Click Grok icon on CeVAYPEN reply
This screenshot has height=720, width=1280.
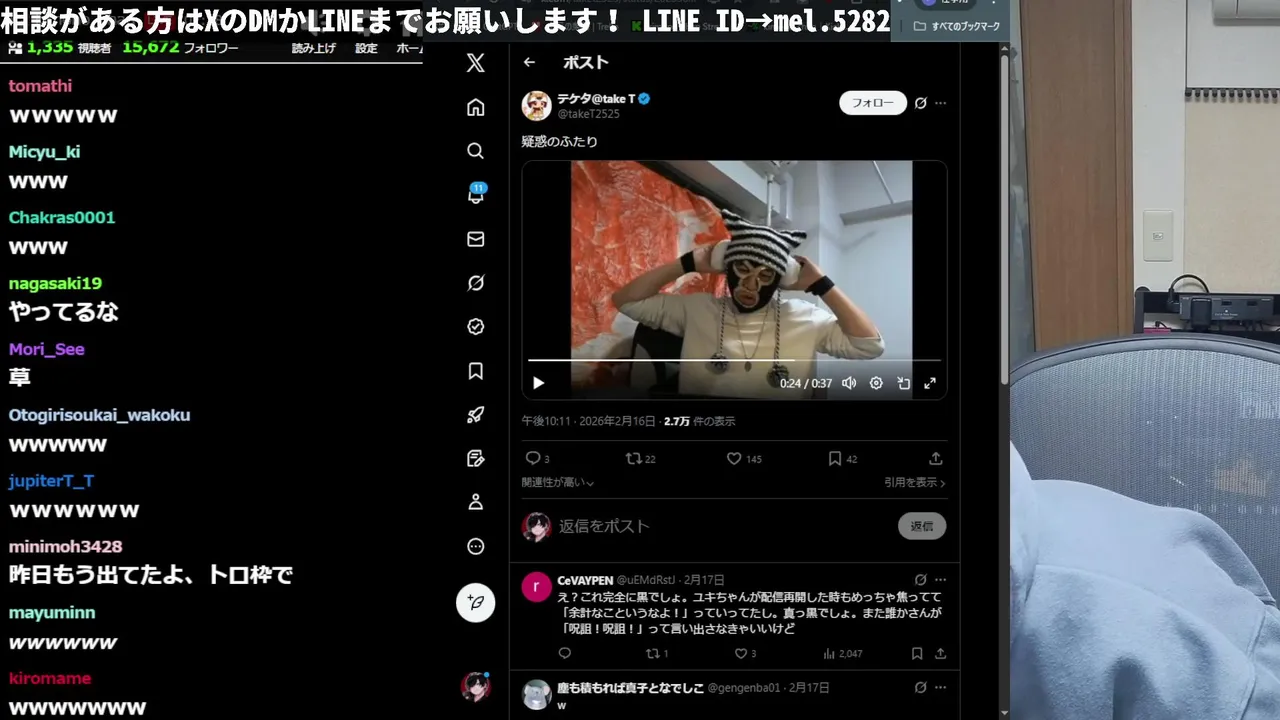pyautogui.click(x=921, y=579)
